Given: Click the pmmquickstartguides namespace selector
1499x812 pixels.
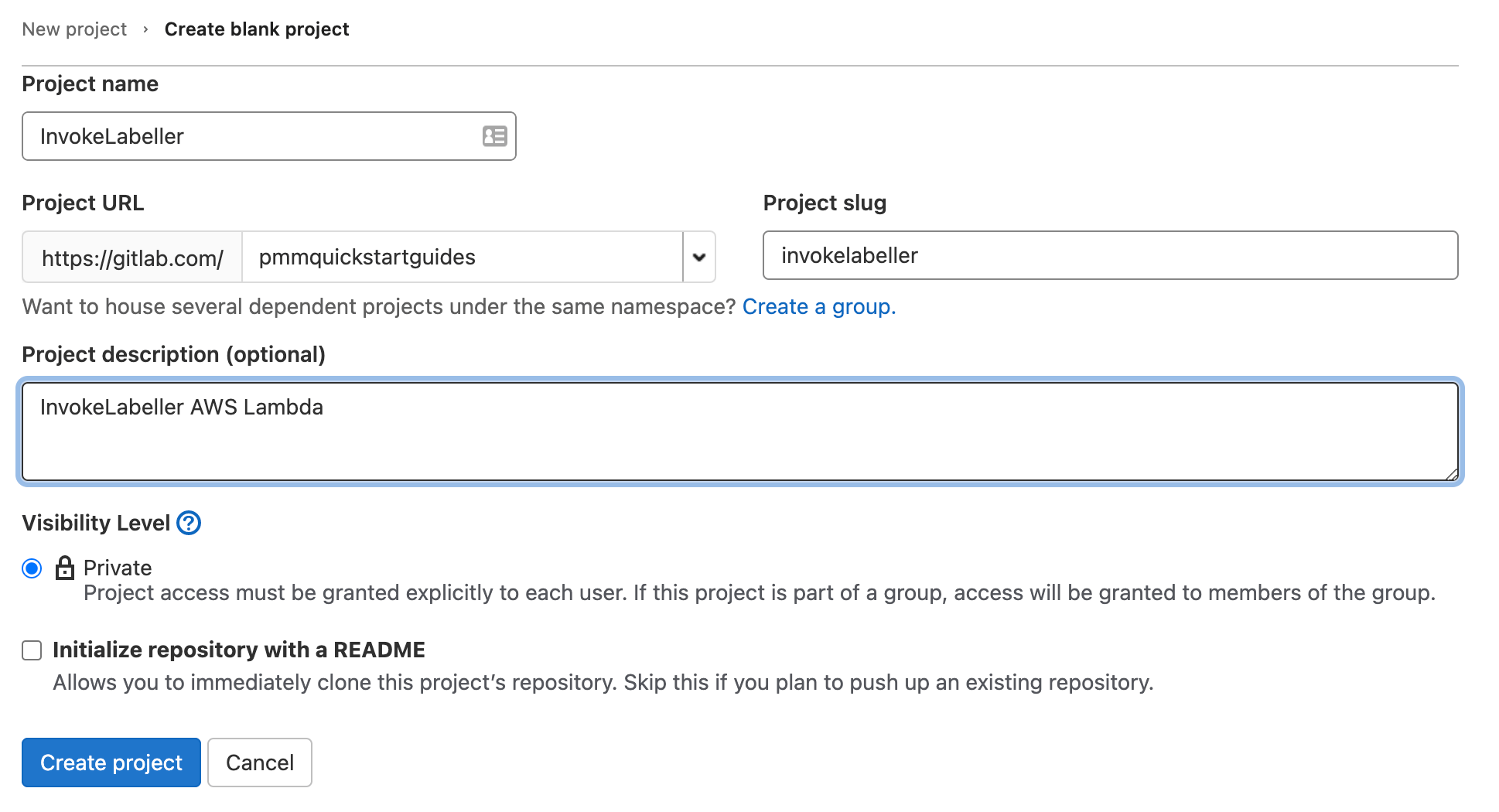Looking at the screenshot, I should (462, 257).
